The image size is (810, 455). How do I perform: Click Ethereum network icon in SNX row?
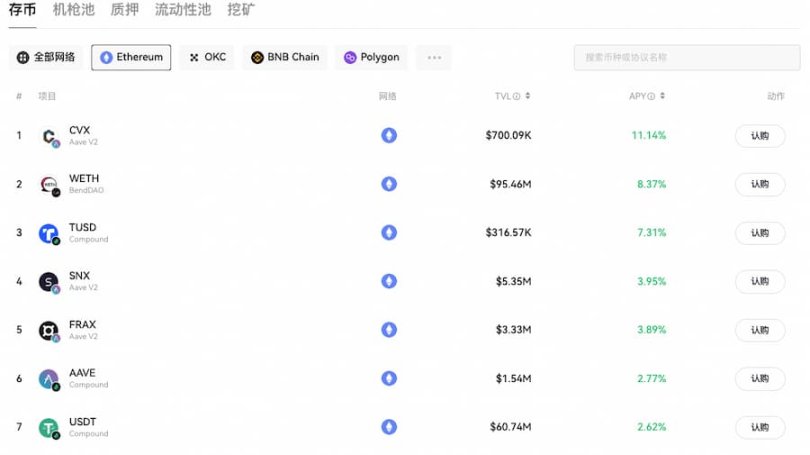pyautogui.click(x=389, y=281)
